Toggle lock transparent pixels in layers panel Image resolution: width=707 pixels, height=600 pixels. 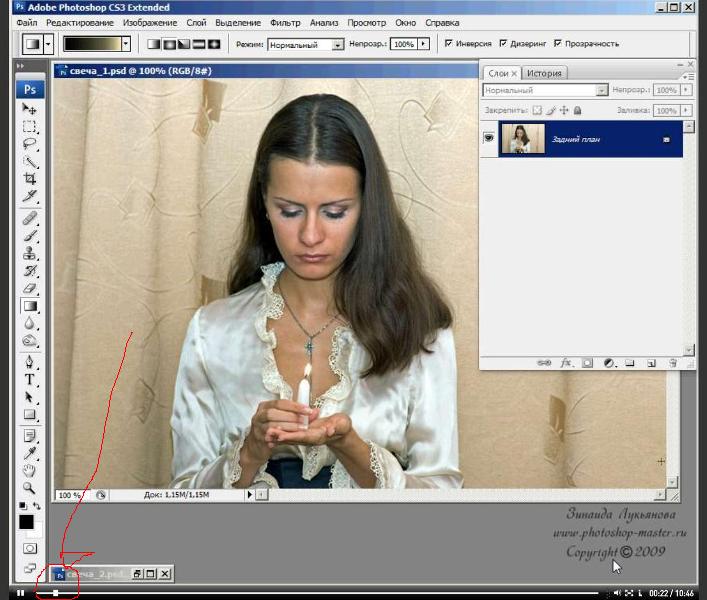(x=537, y=110)
